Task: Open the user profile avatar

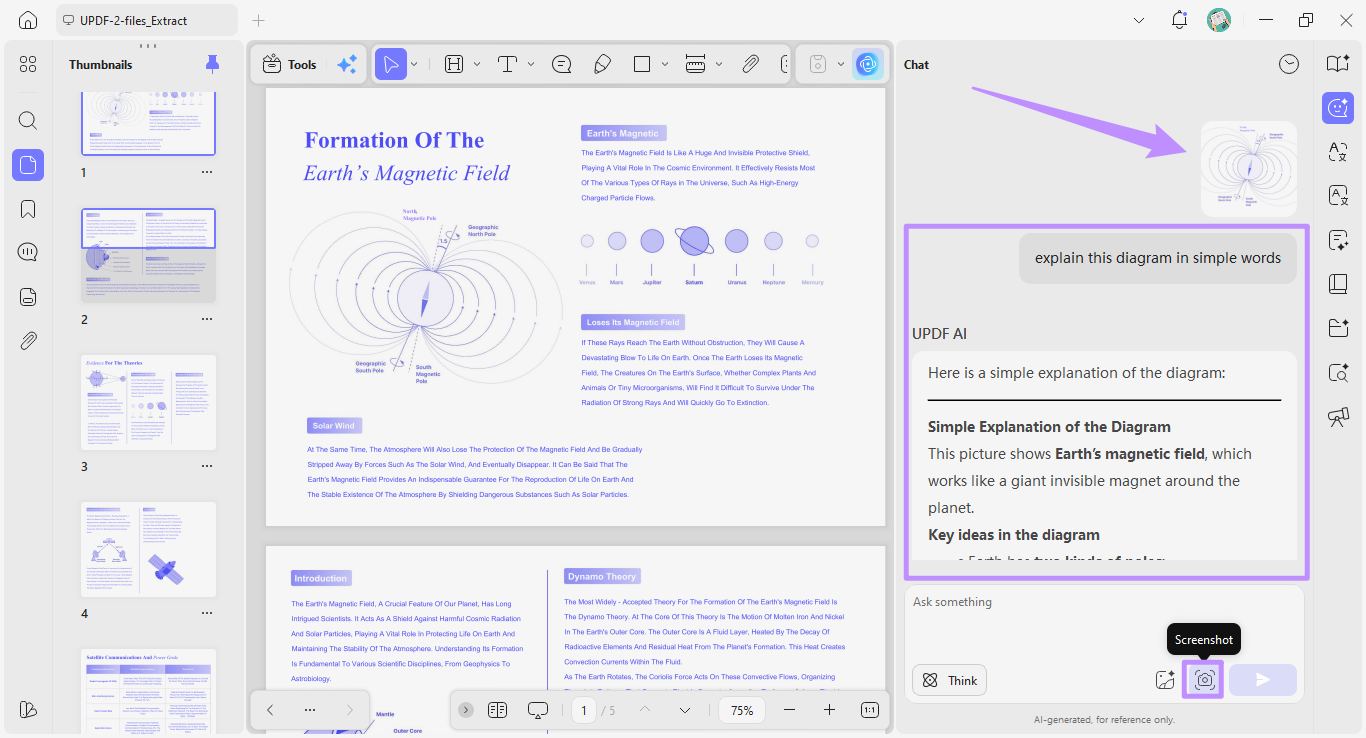Action: (1218, 20)
